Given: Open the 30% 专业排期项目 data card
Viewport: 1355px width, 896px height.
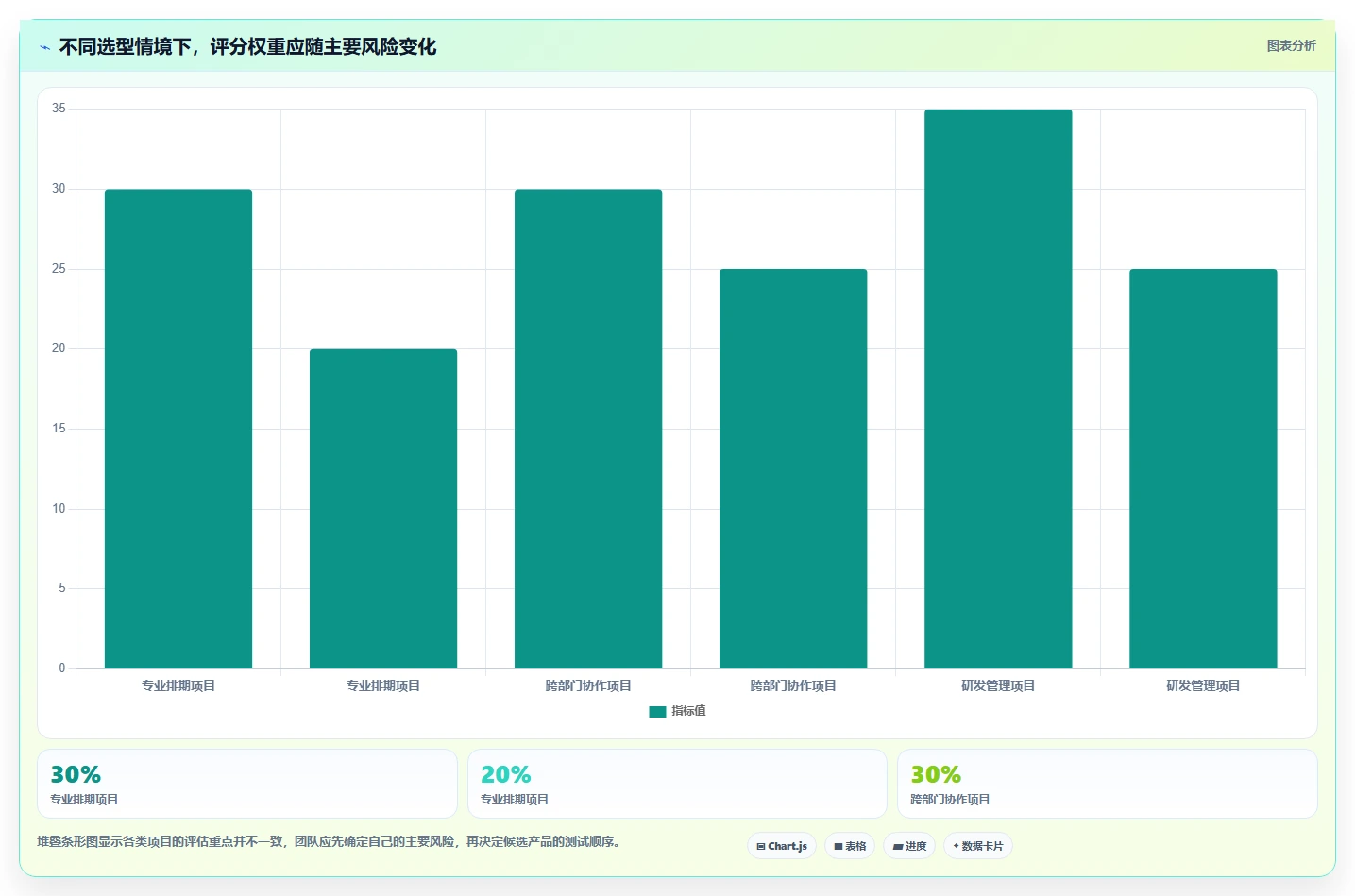Looking at the screenshot, I should (247, 784).
